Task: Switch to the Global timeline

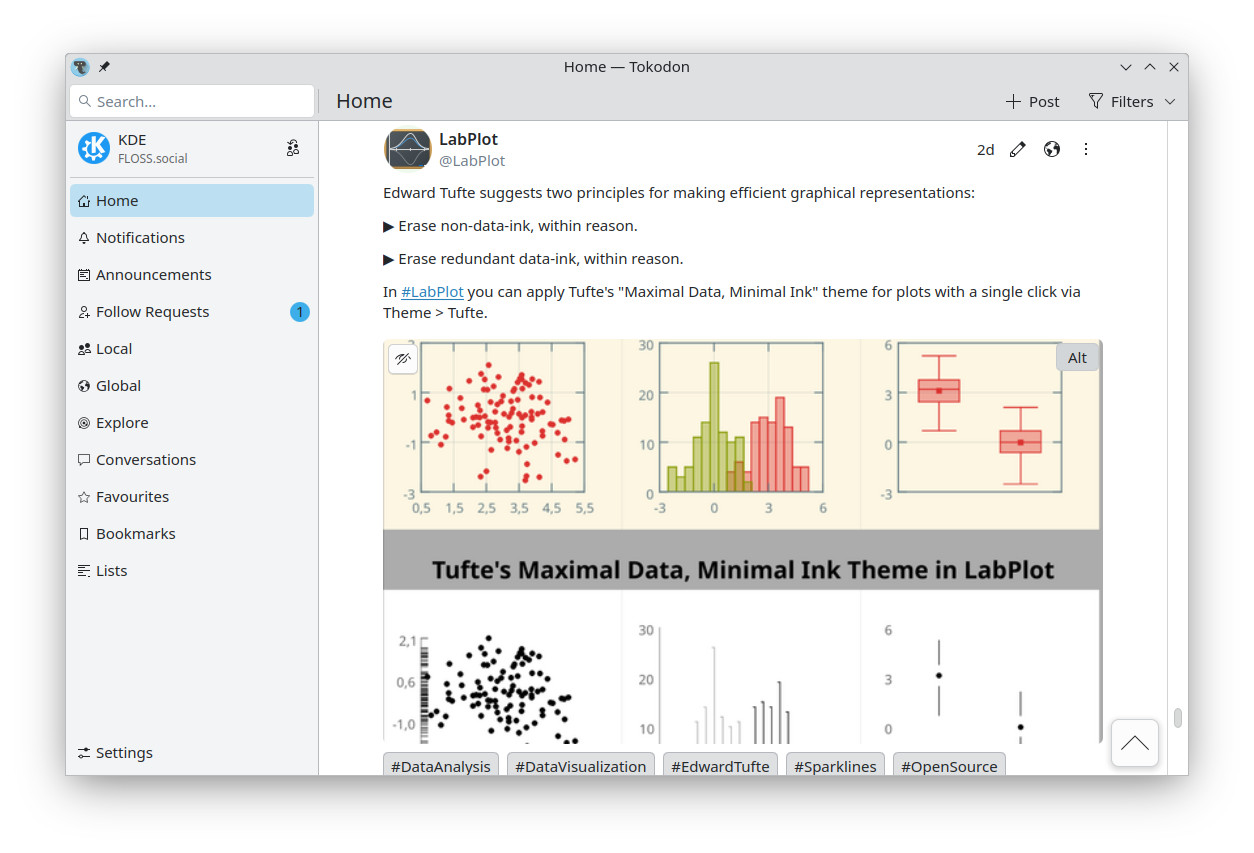Action: coord(192,386)
